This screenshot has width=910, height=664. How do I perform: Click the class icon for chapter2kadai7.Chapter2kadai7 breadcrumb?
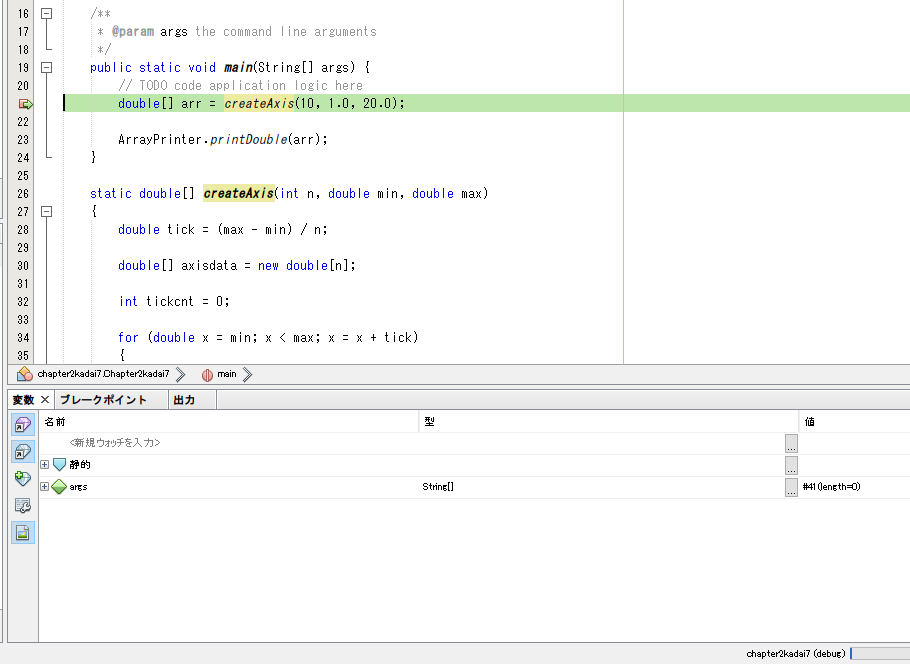click(x=24, y=374)
